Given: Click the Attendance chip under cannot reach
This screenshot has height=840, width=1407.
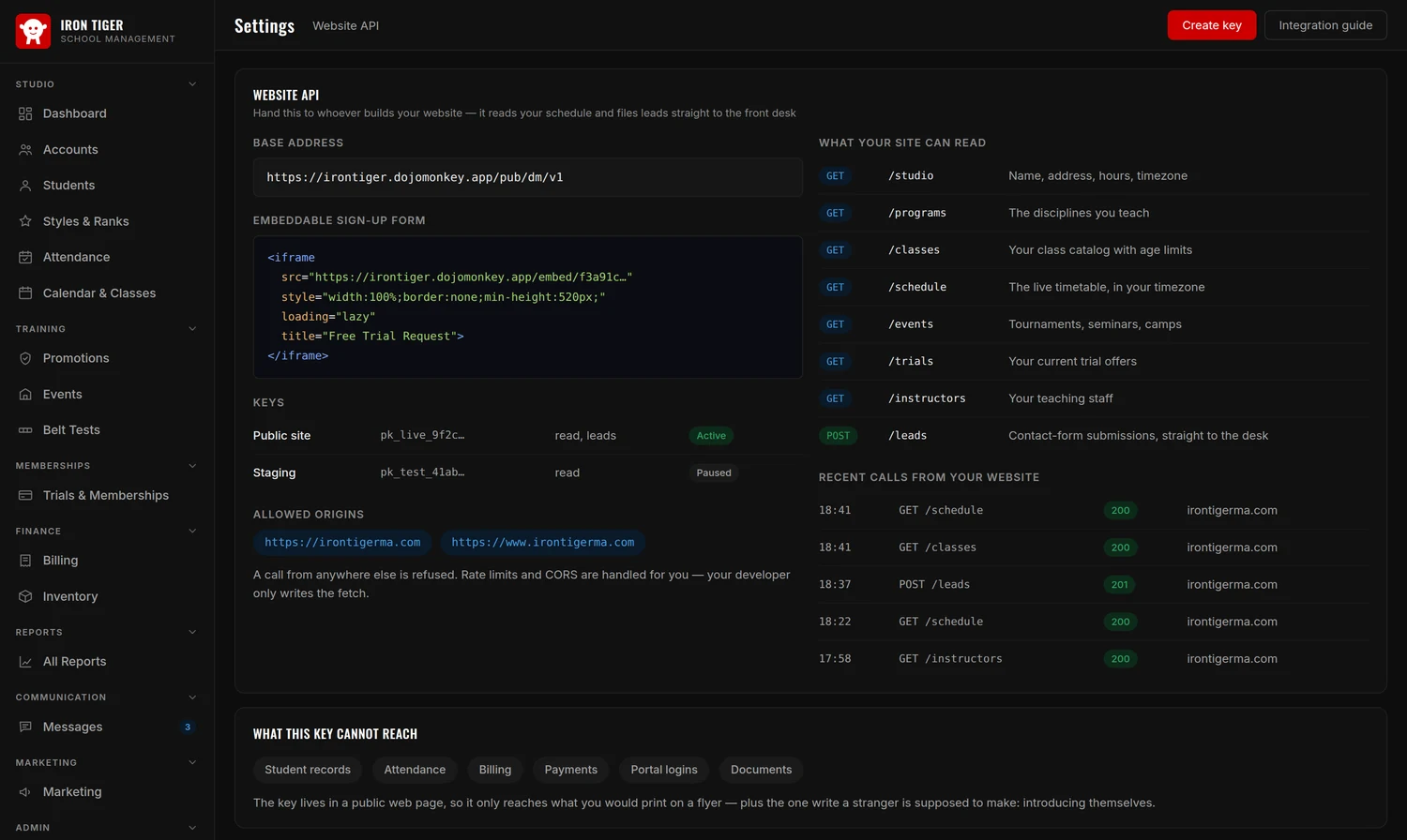Looking at the screenshot, I should [415, 770].
